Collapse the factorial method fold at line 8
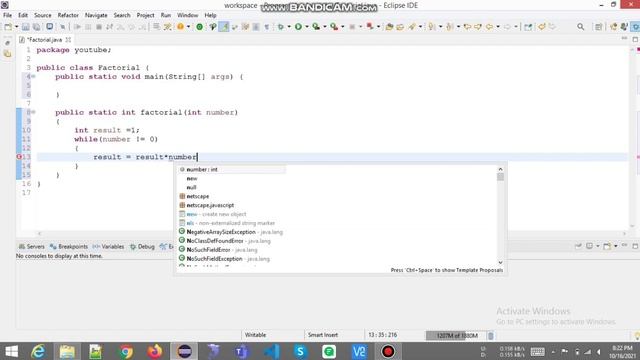The image size is (640, 360). [34, 112]
